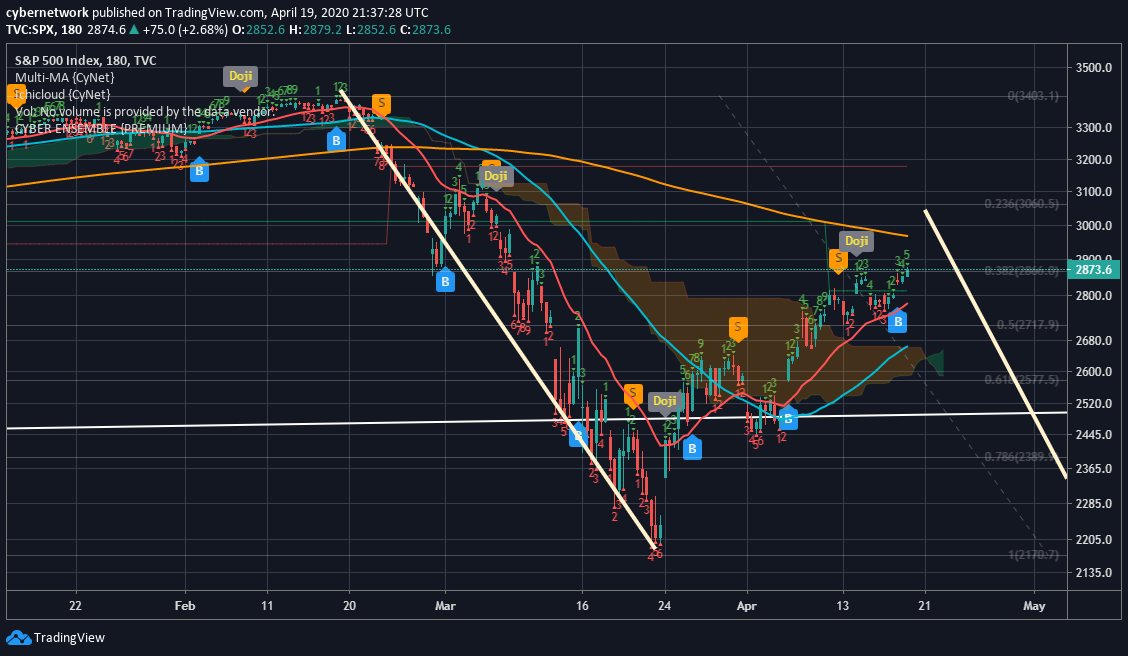Image resolution: width=1128 pixels, height=656 pixels.
Task: Click the 2445.0 price axis label
Action: [1093, 434]
